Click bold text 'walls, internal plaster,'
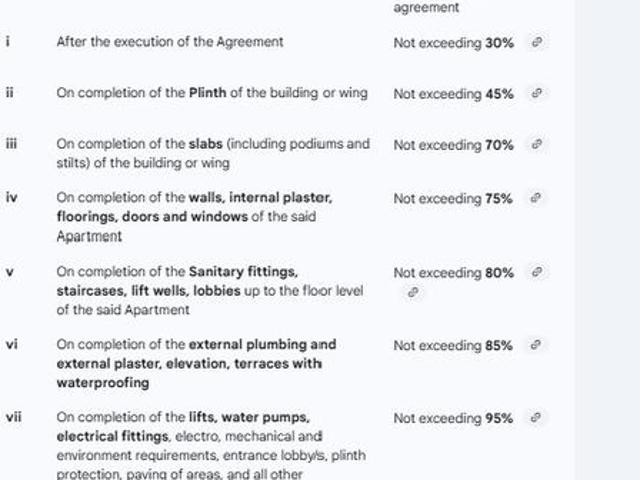Image resolution: width=640 pixels, height=480 pixels. coord(260,198)
